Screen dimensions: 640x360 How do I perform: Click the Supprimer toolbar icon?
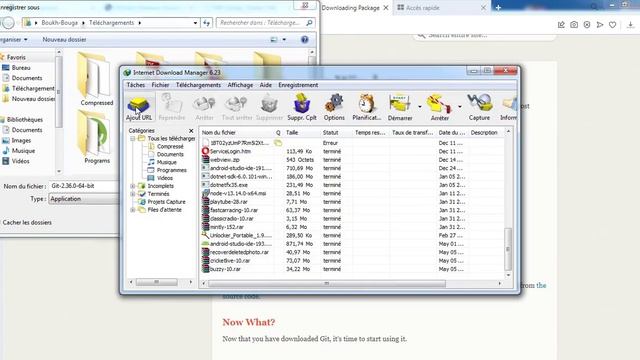[x=269, y=107]
